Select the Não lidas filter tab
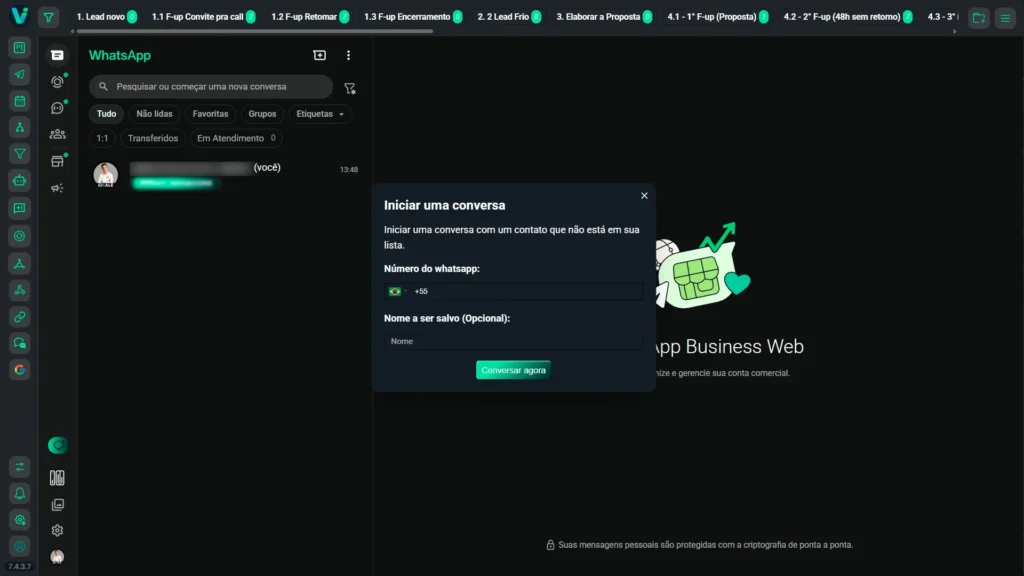This screenshot has width=1024, height=576. tap(154, 114)
